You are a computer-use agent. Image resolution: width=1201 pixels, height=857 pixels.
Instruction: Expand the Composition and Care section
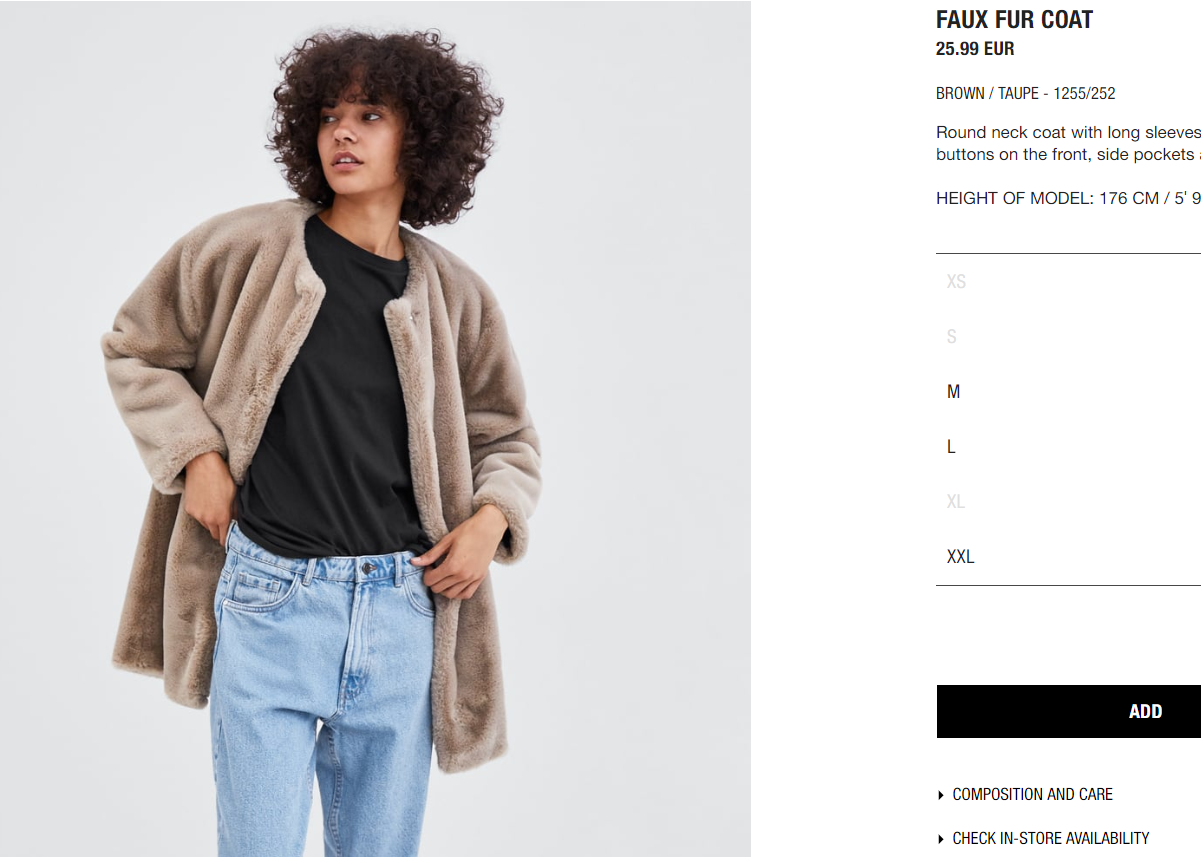[x=1032, y=794]
